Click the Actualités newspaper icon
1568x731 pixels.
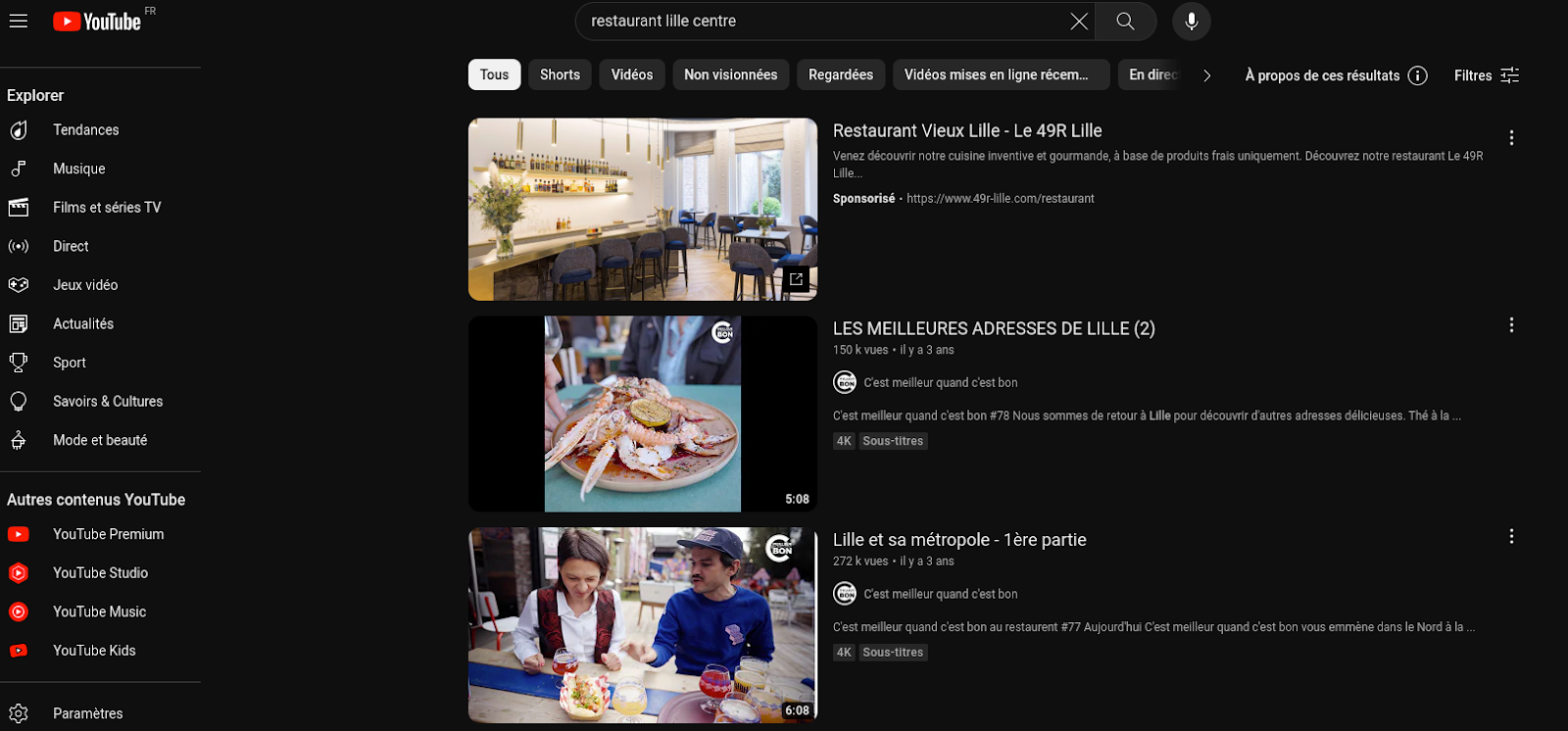click(19, 323)
